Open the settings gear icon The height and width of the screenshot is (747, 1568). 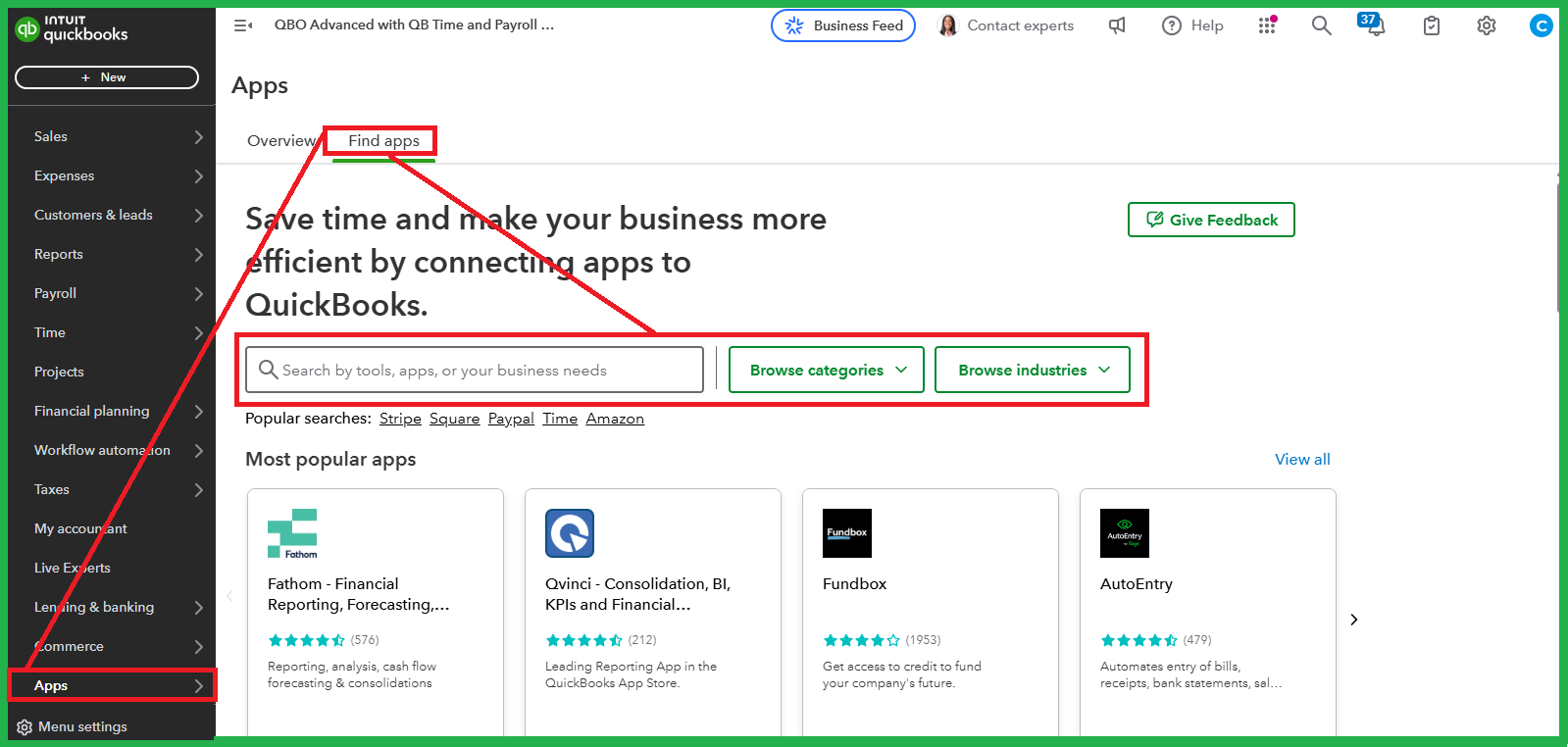[1487, 25]
